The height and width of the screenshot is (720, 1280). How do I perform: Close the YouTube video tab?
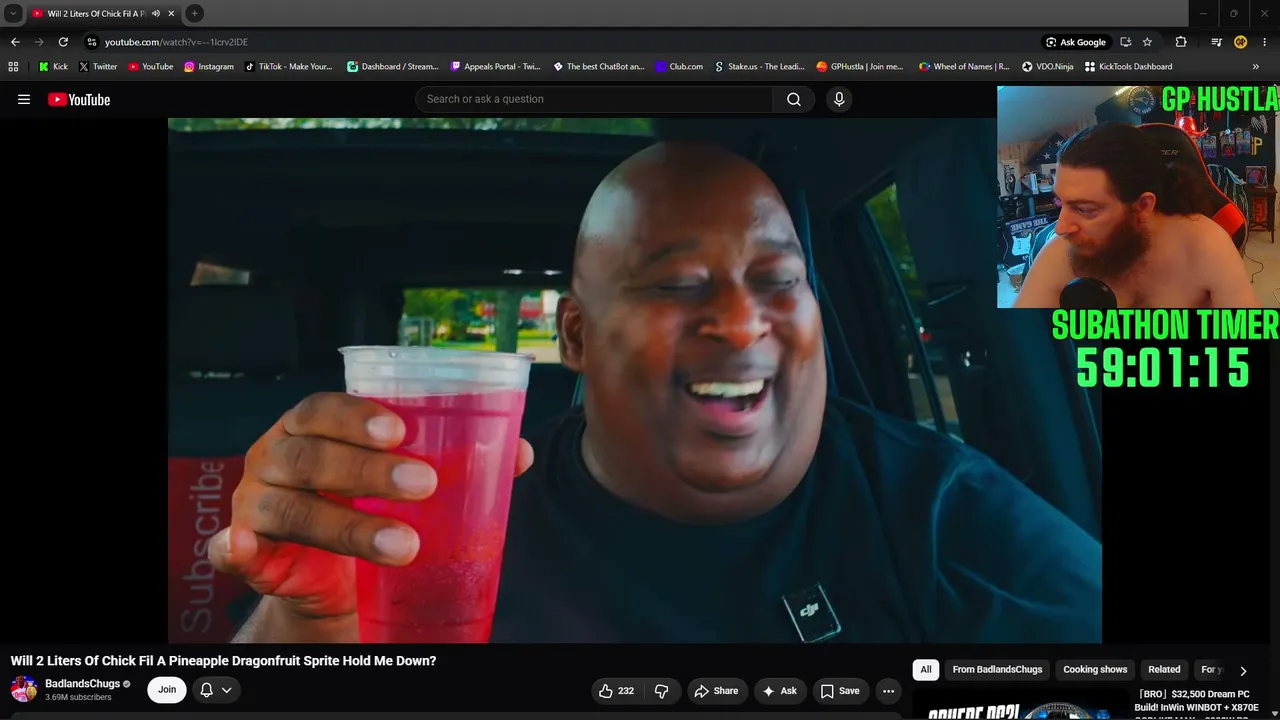point(172,14)
